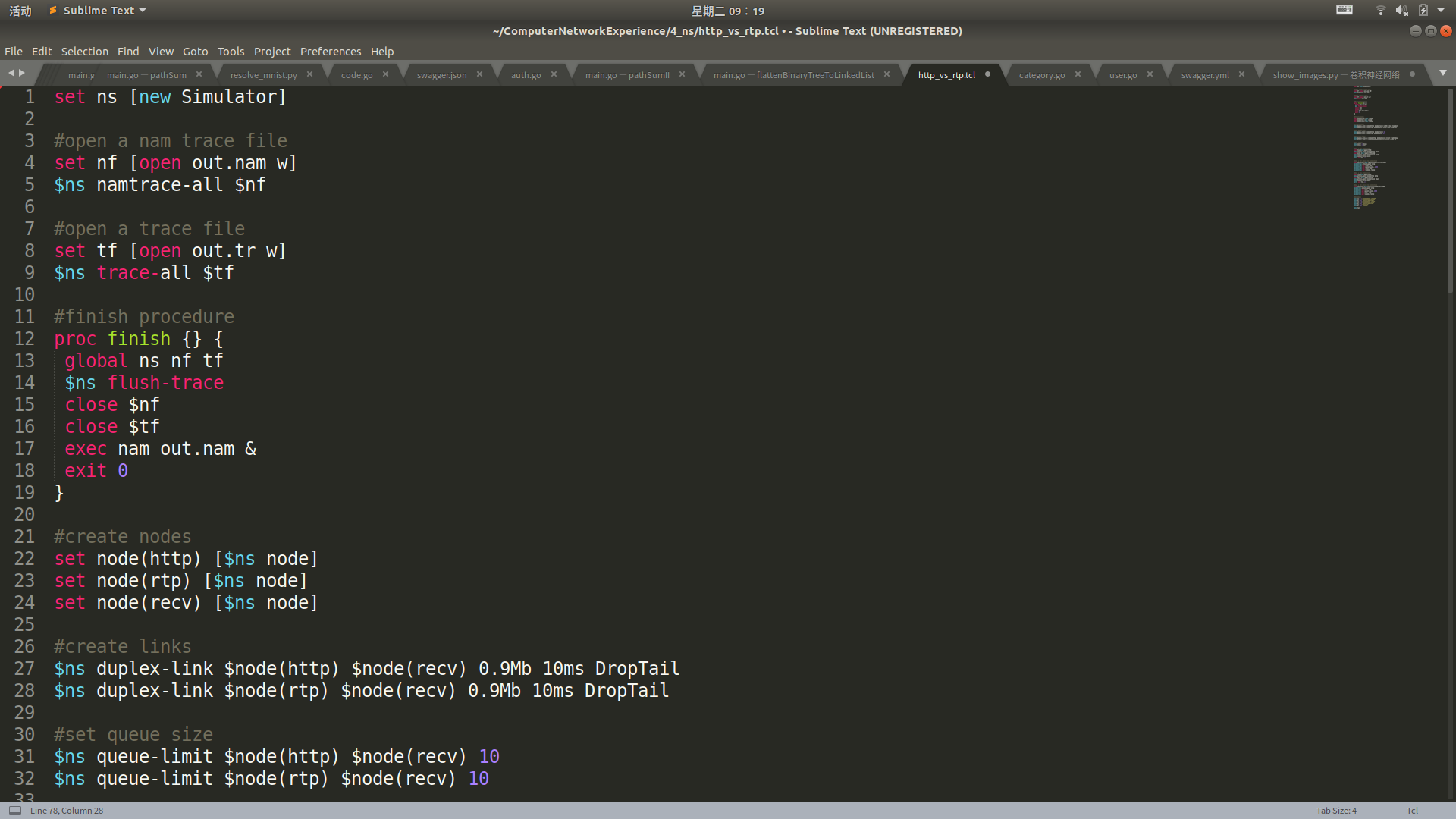Switch to resolve_mnist.py tab
The image size is (1456, 819).
263,75
